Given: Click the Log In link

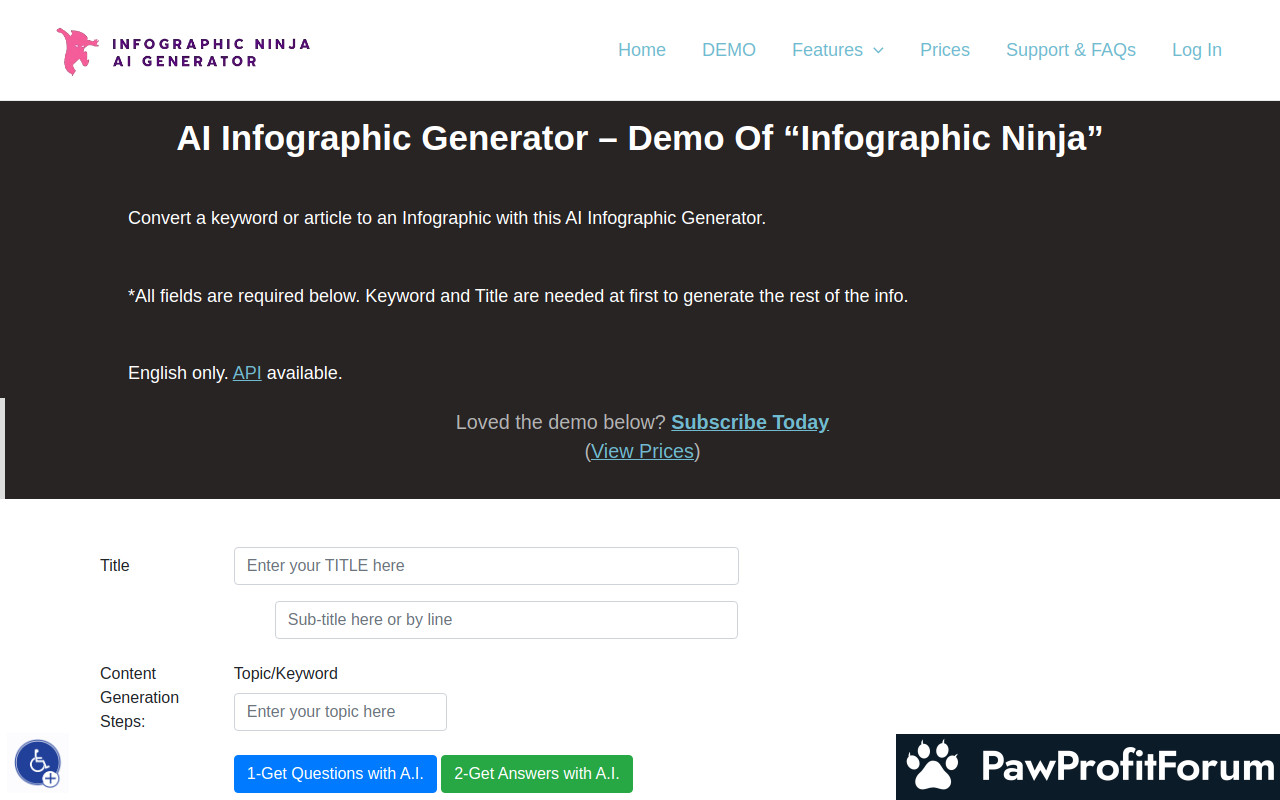Looking at the screenshot, I should (x=1196, y=50).
